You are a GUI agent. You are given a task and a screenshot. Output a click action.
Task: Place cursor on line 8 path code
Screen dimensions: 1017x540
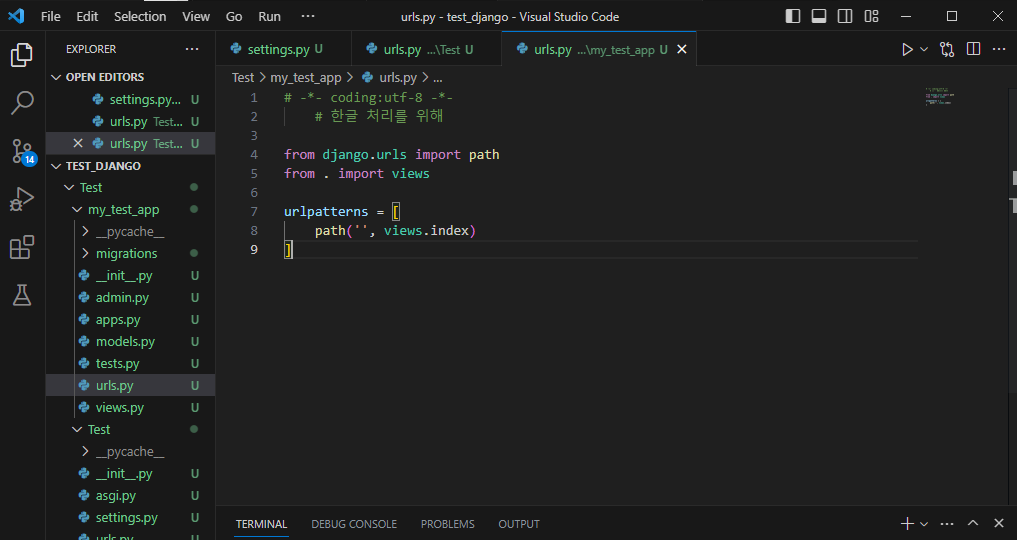point(395,231)
